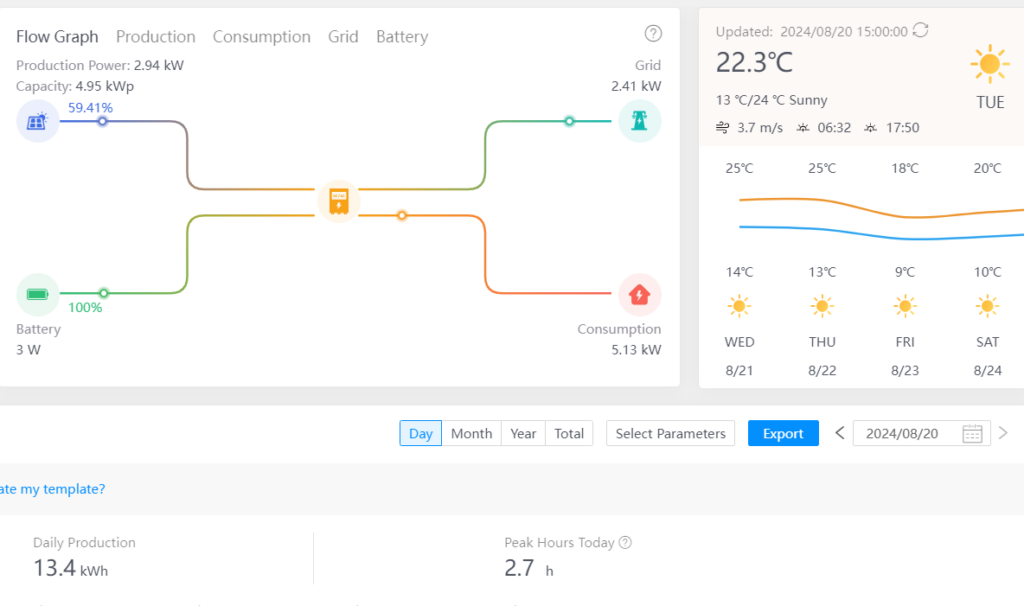Click the 2024/08/20 date input field
This screenshot has width=1024, height=606.
pos(905,434)
